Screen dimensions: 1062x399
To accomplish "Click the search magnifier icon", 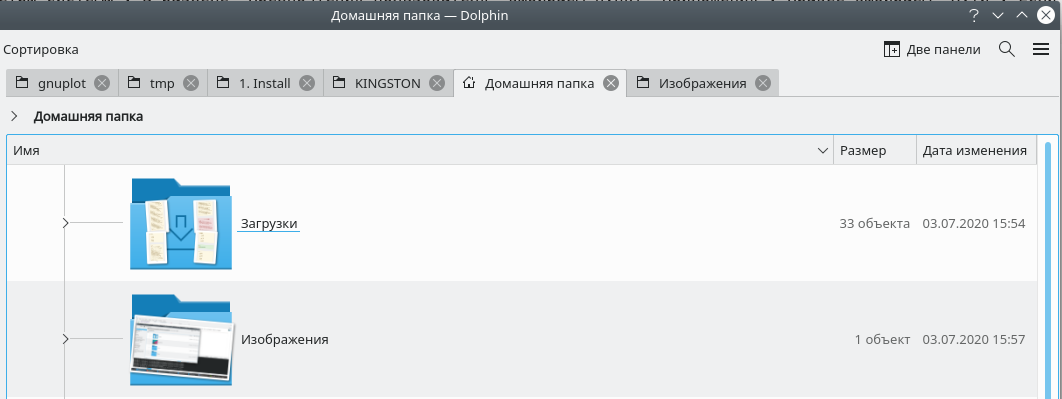I will click(x=1007, y=49).
